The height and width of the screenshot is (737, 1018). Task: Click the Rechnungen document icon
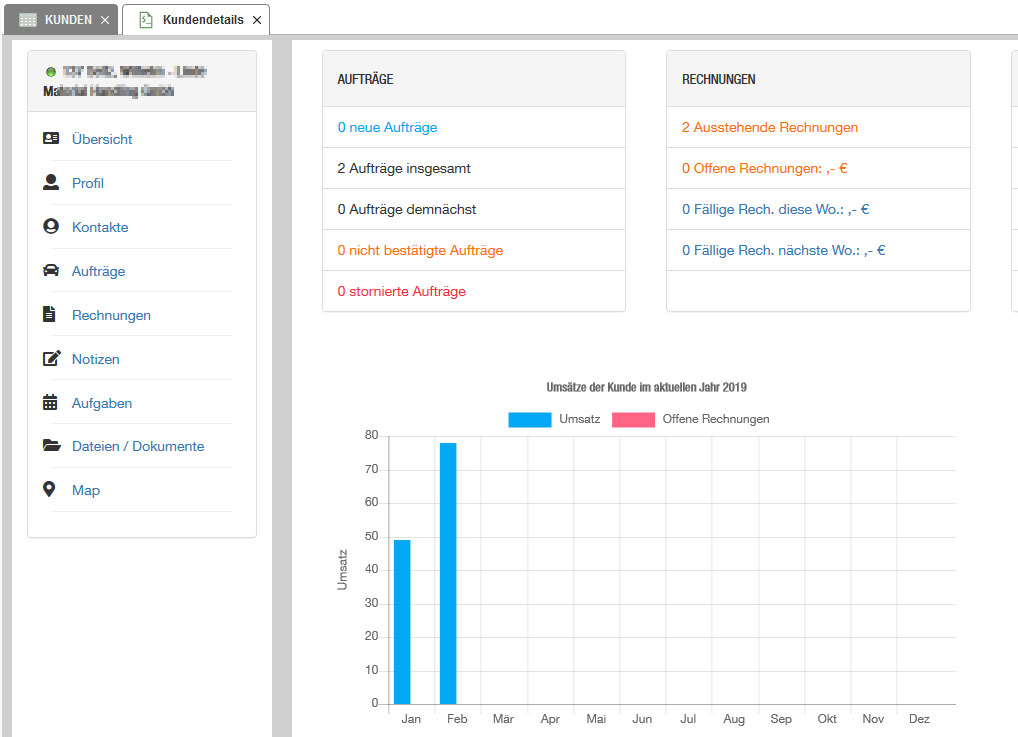(50, 315)
